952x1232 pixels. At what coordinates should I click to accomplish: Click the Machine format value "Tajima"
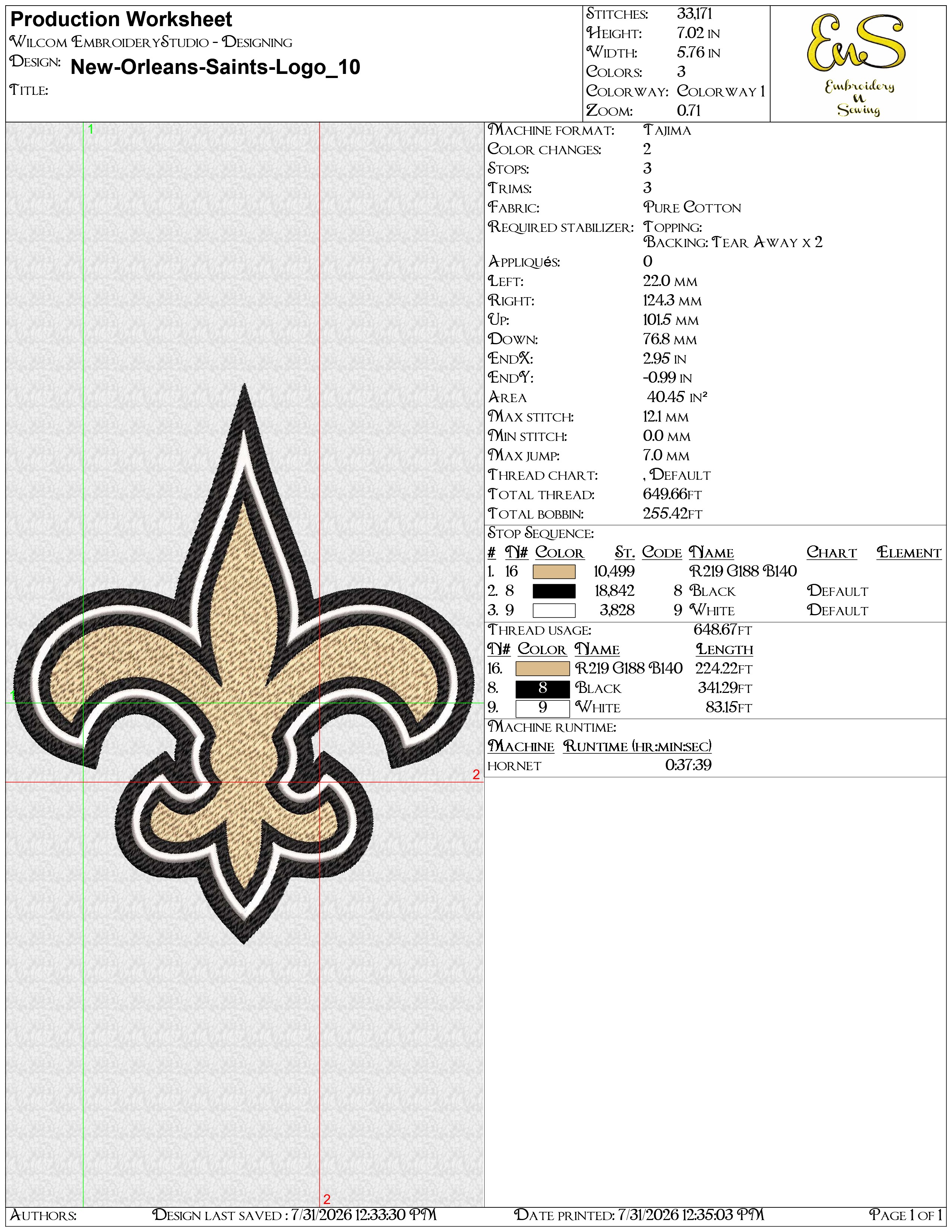[667, 130]
